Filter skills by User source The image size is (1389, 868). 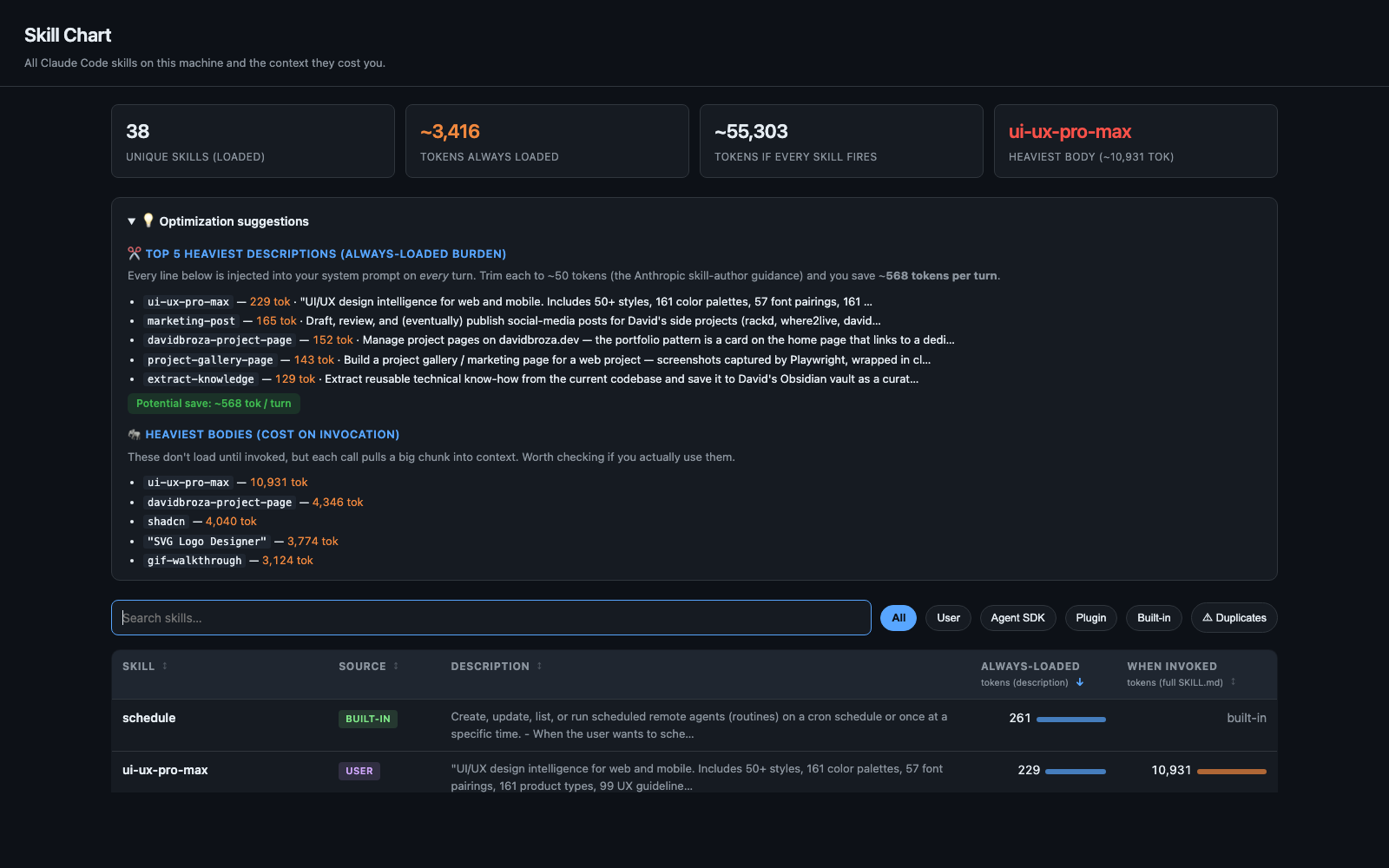[x=948, y=618]
